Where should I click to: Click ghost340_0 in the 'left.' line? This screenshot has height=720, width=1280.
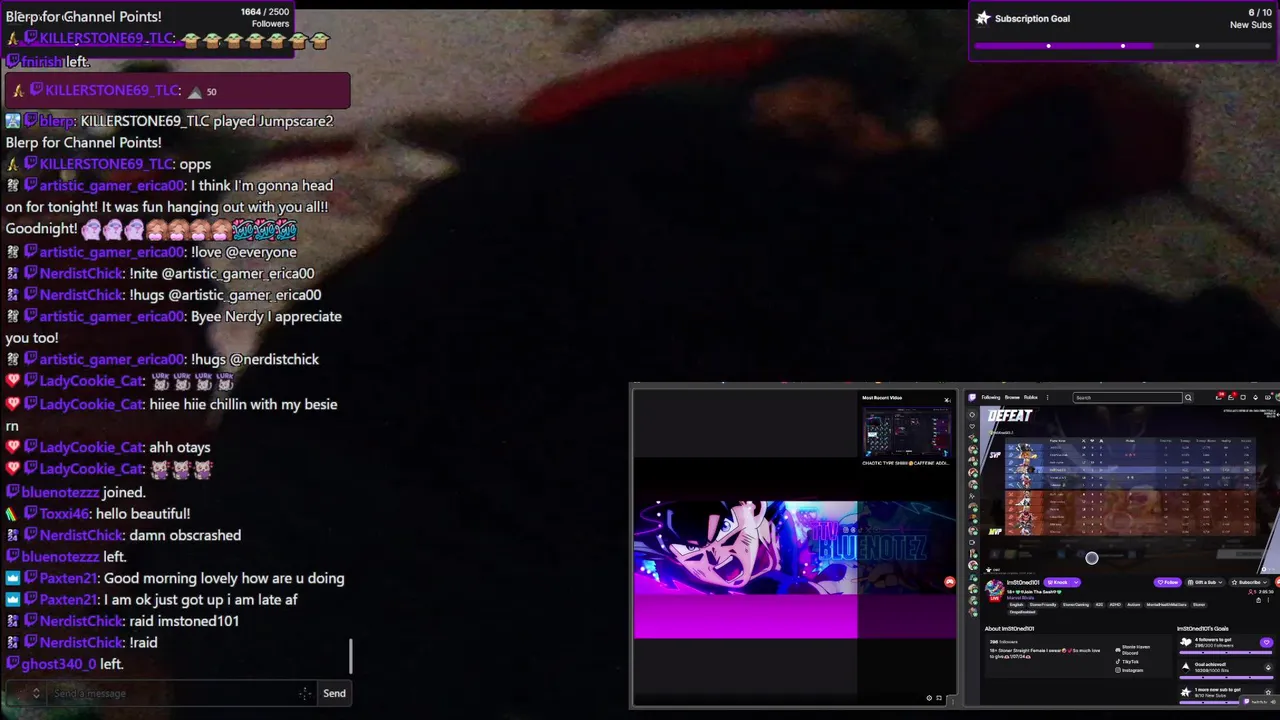[58, 664]
